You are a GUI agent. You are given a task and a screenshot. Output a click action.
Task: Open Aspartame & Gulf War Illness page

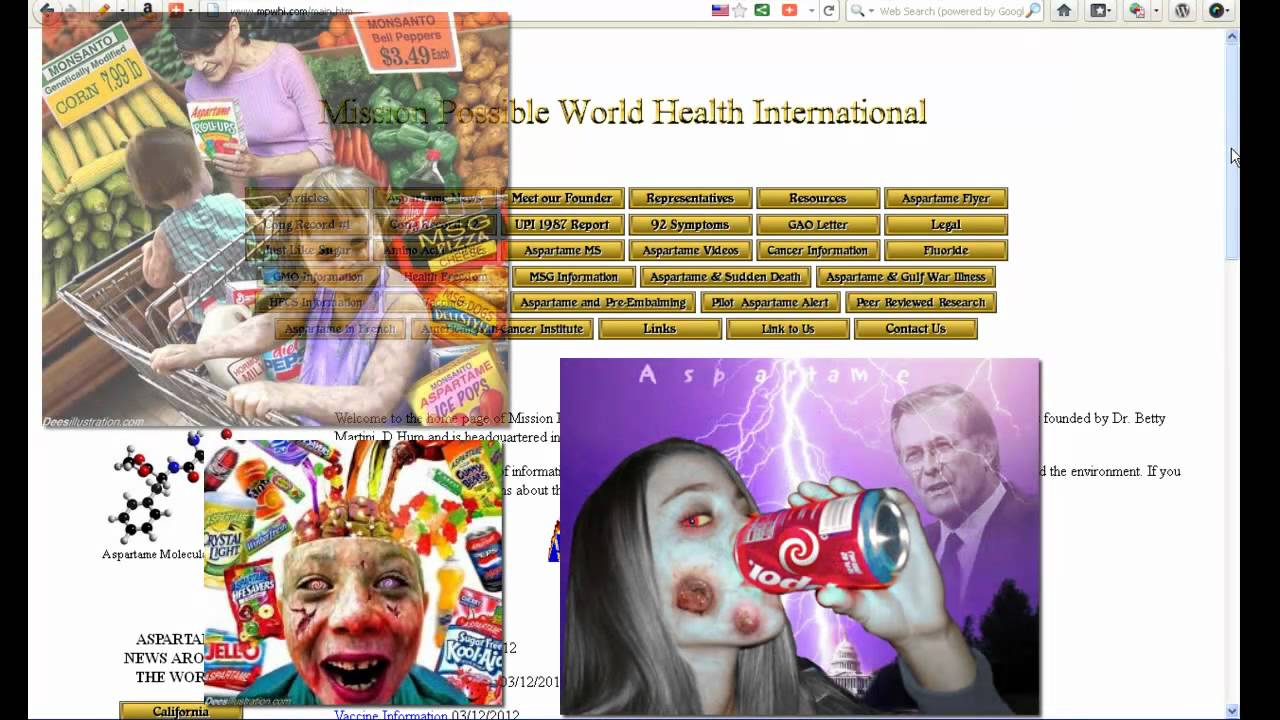pyautogui.click(x=906, y=276)
